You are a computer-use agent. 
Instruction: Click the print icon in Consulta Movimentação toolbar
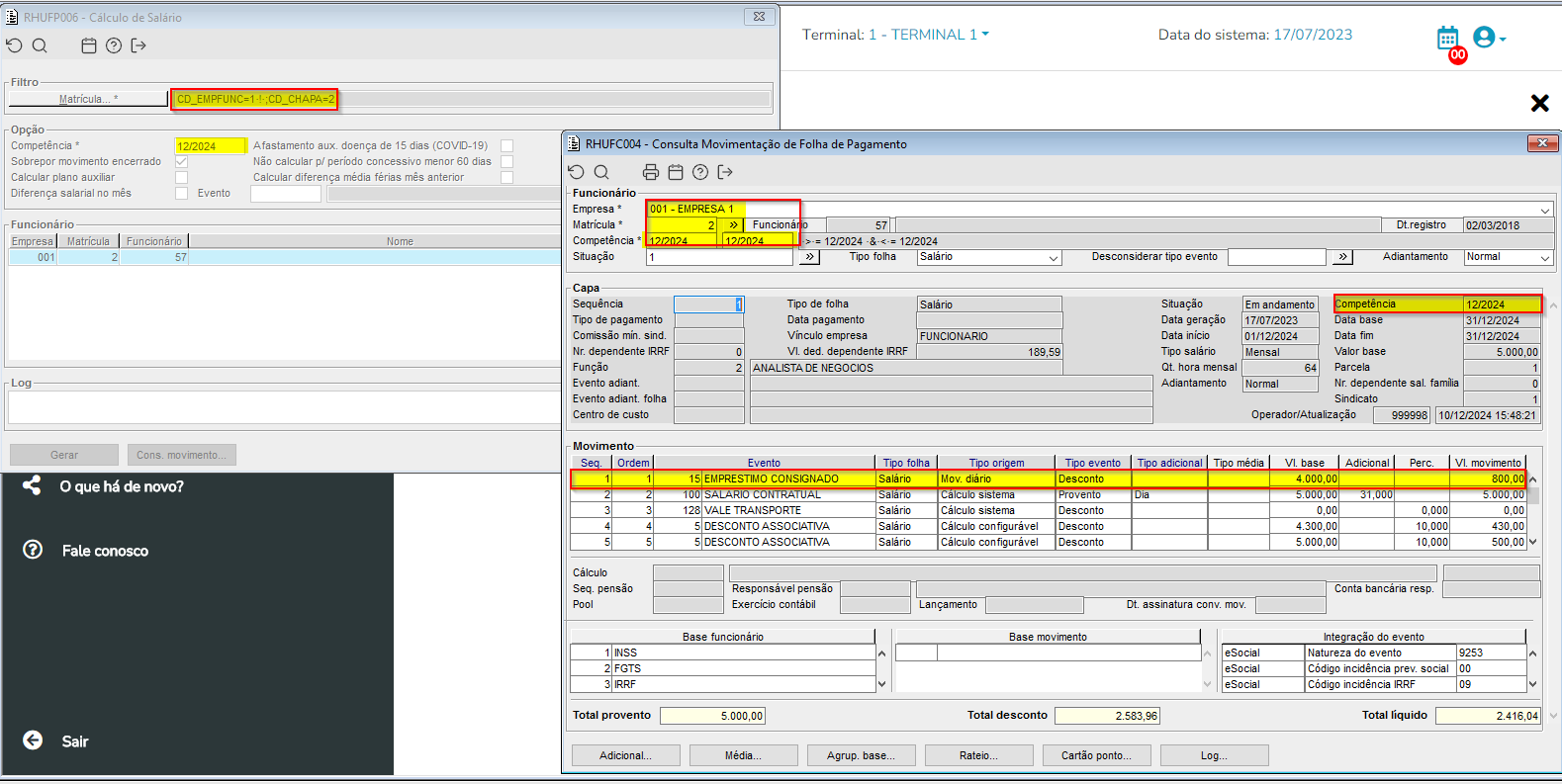(x=650, y=172)
